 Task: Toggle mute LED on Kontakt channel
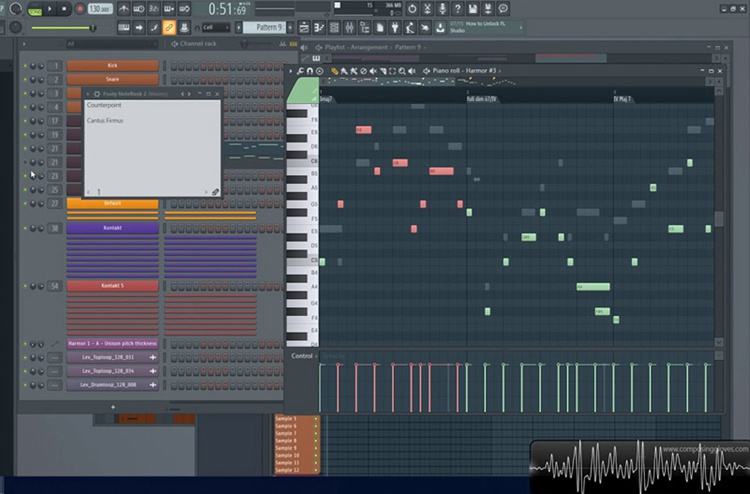24,228
